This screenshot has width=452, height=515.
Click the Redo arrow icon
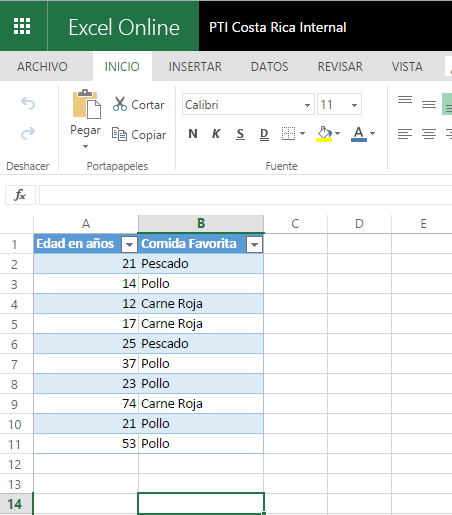(28, 133)
